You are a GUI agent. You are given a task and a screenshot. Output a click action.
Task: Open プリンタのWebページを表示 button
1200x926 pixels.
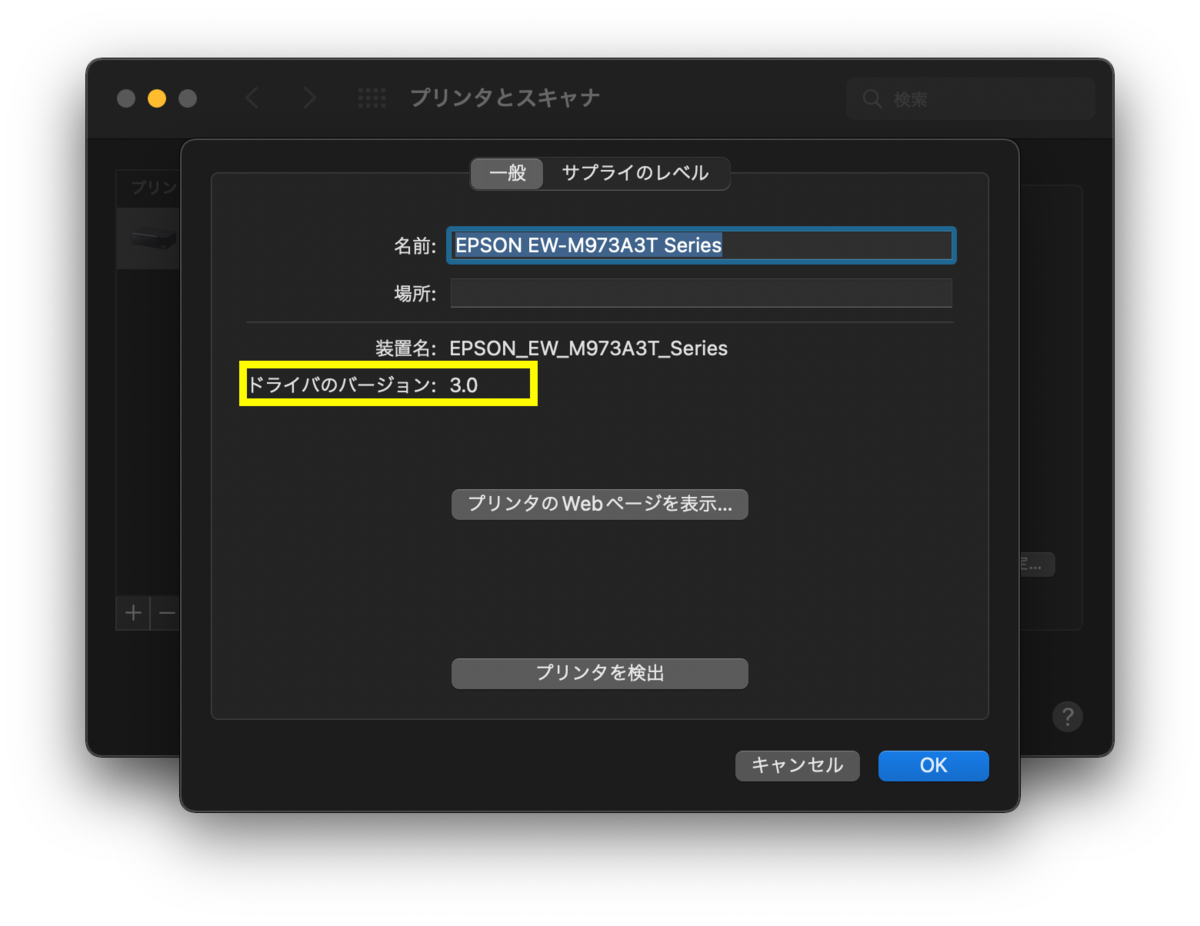(600, 504)
